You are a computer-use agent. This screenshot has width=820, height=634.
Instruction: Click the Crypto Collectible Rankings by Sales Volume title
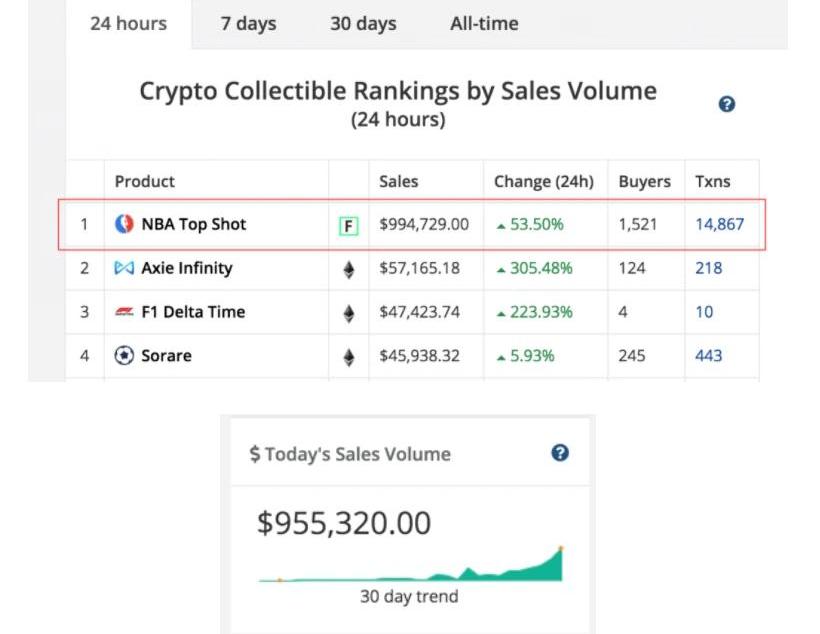pyautogui.click(x=398, y=91)
